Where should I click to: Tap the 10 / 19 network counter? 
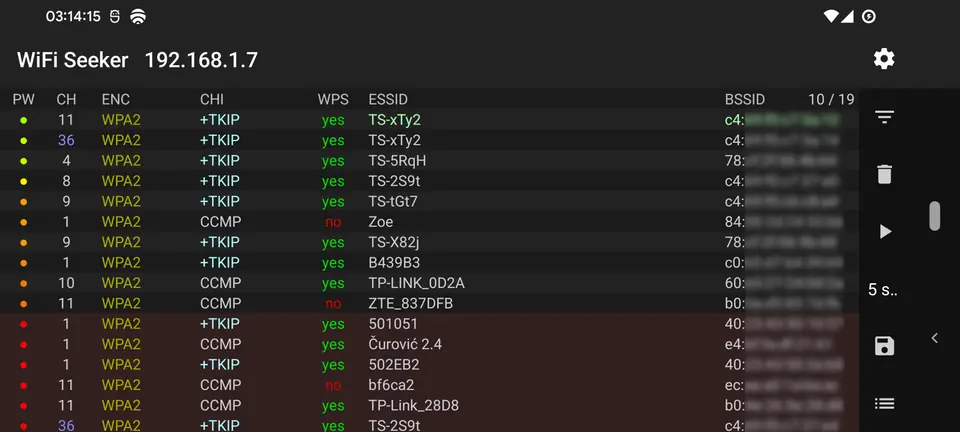click(x=831, y=99)
